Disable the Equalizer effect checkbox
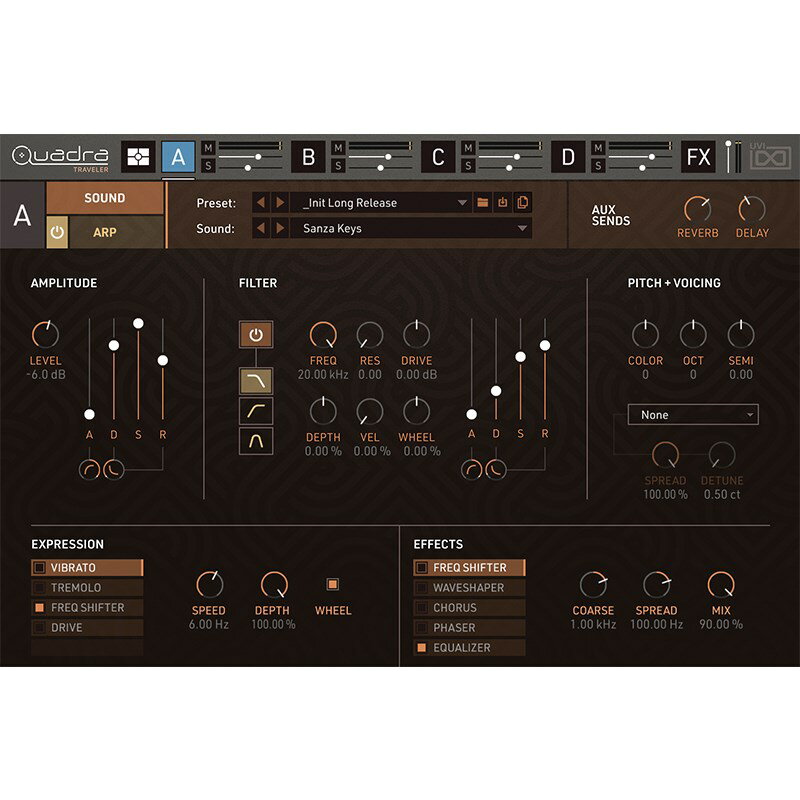The image size is (800, 800). coord(421,648)
